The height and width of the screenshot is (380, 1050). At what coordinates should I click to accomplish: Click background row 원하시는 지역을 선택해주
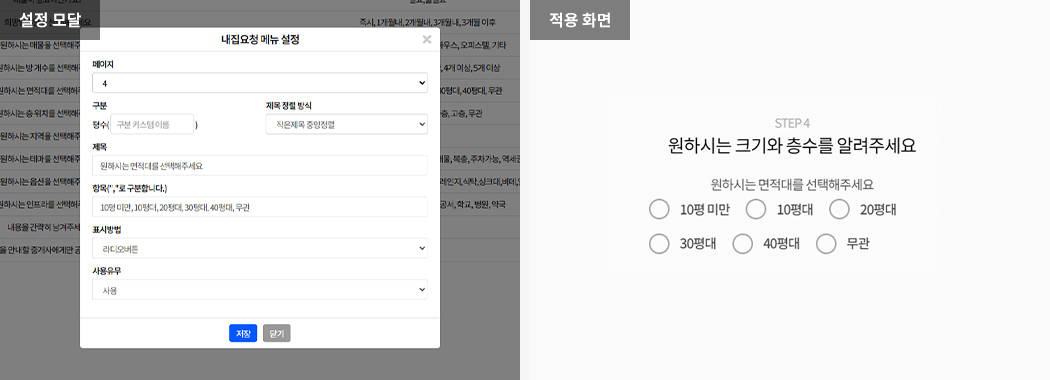click(40, 136)
